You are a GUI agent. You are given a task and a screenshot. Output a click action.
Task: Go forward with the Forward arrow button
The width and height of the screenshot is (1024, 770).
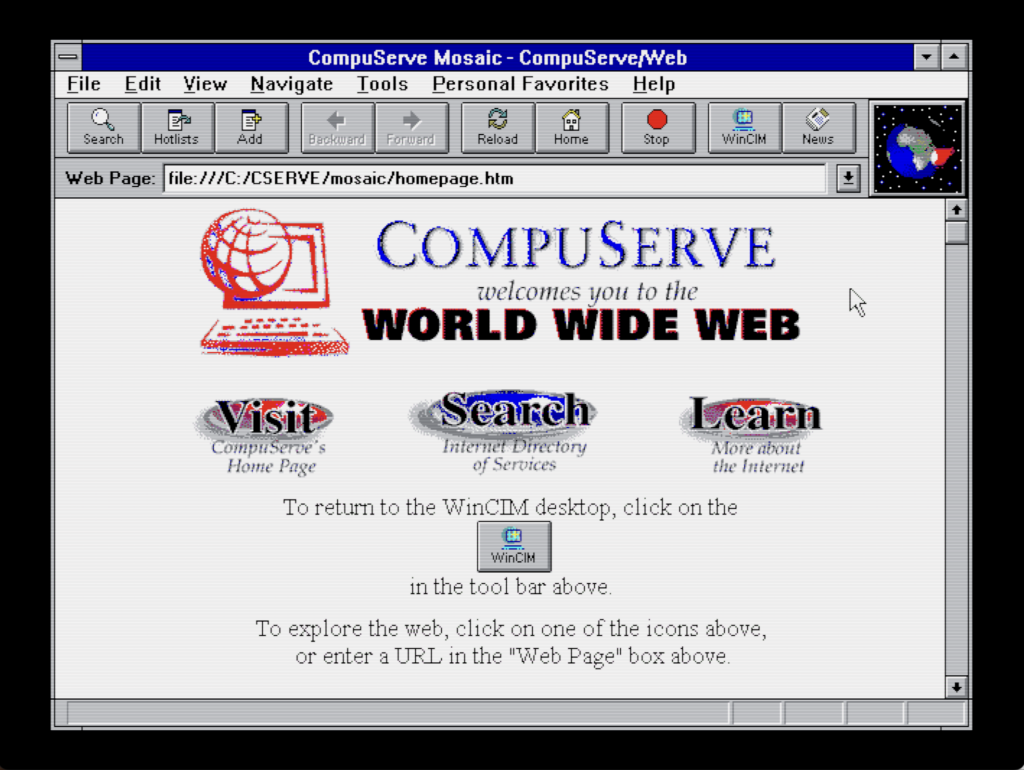[411, 127]
